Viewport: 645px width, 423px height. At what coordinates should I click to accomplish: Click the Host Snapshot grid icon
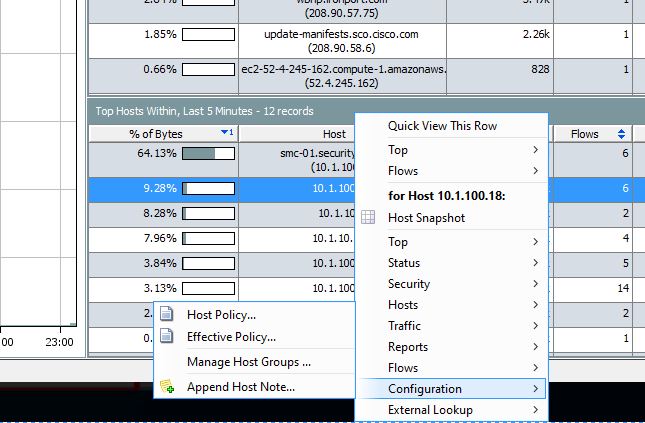pyautogui.click(x=368, y=217)
